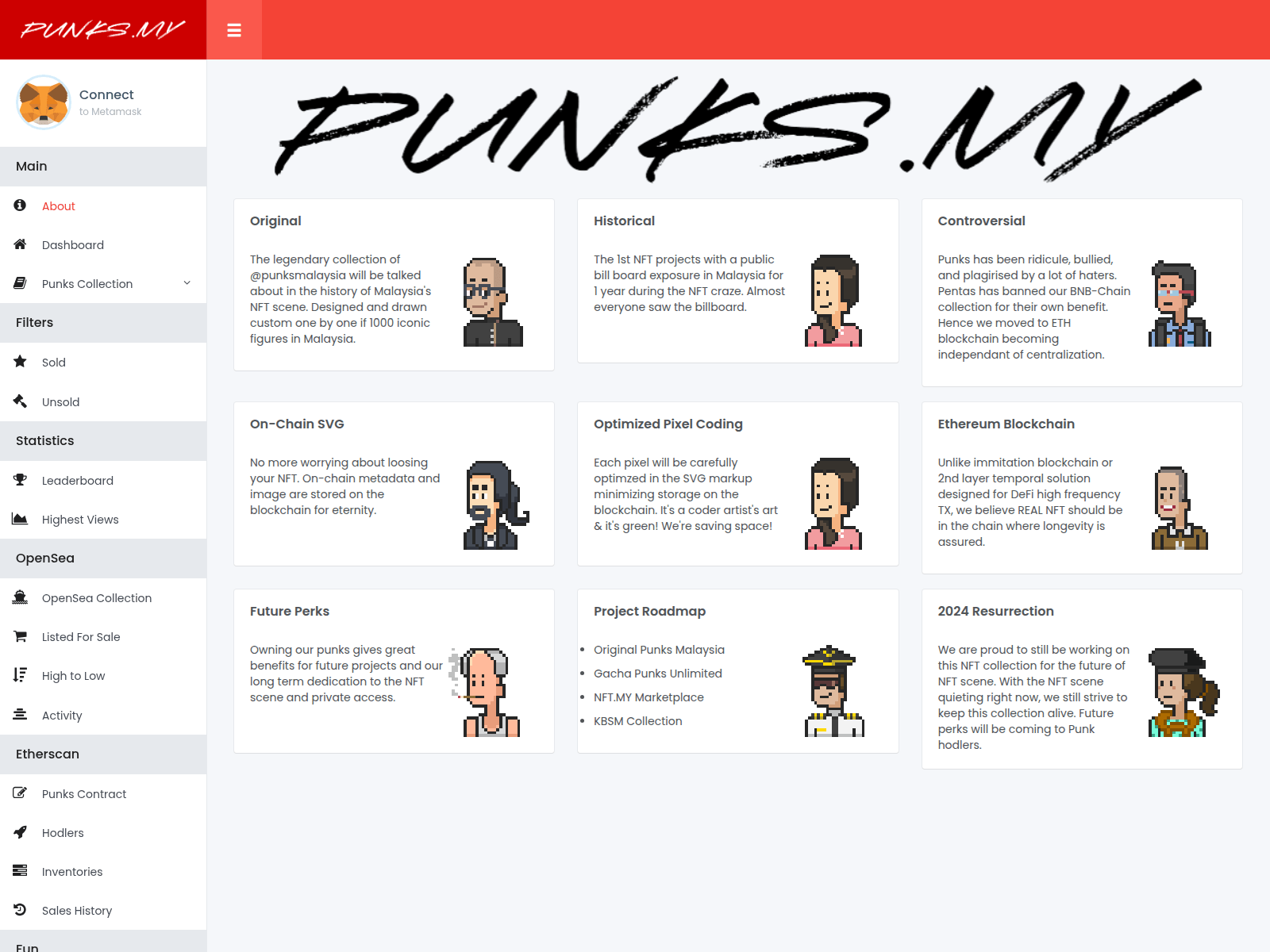Click the Punks Contract edit icon

20,793
